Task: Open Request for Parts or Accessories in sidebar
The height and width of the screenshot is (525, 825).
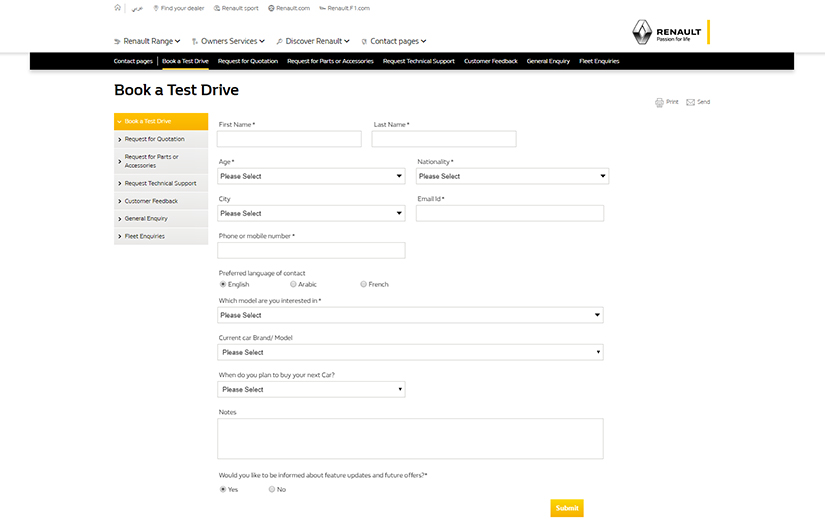Action: [161, 161]
